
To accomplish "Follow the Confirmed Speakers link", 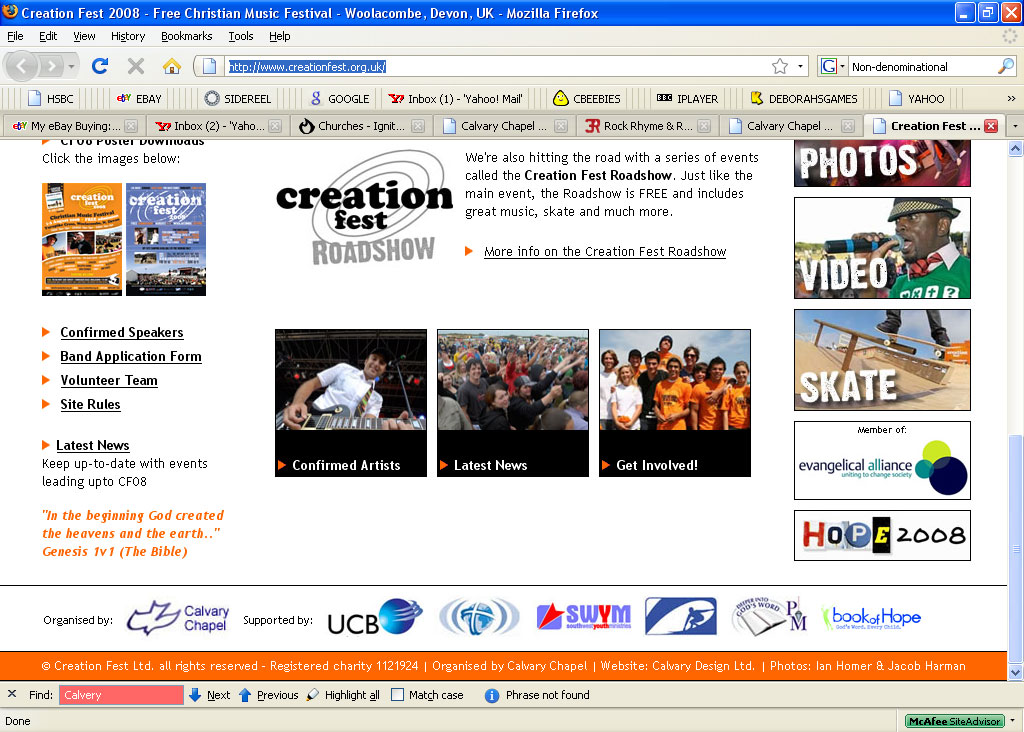I will pyautogui.click(x=121, y=332).
